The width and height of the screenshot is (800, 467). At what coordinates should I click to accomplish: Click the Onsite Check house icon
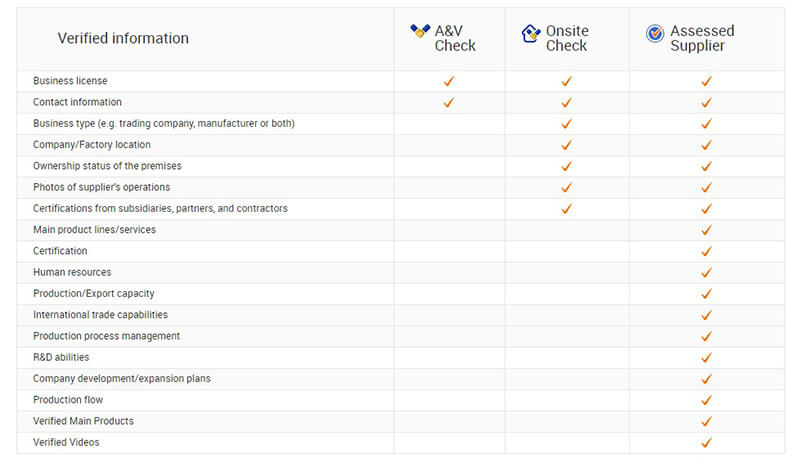click(x=531, y=34)
